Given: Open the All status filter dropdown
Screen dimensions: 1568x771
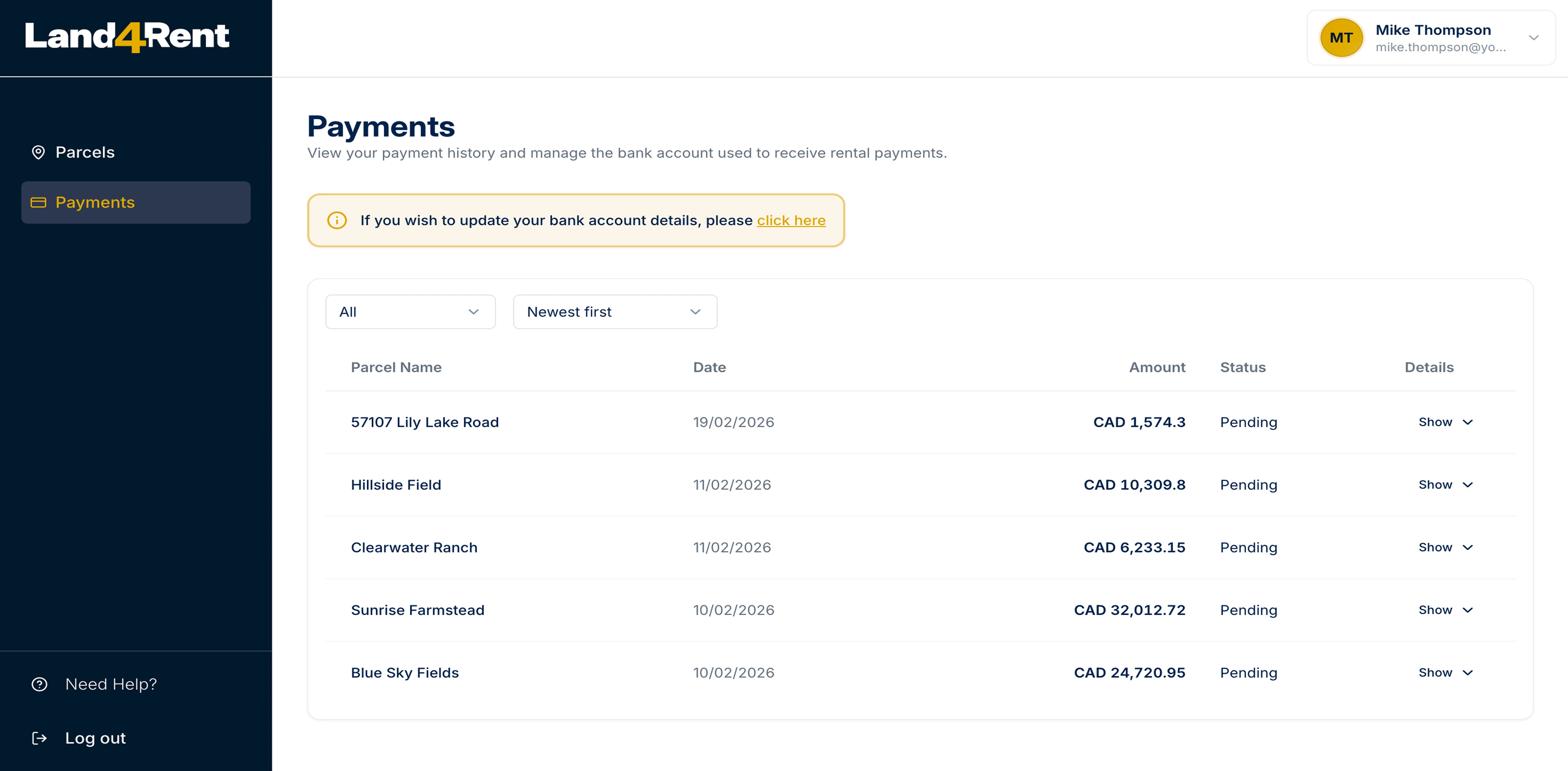Looking at the screenshot, I should pos(410,312).
